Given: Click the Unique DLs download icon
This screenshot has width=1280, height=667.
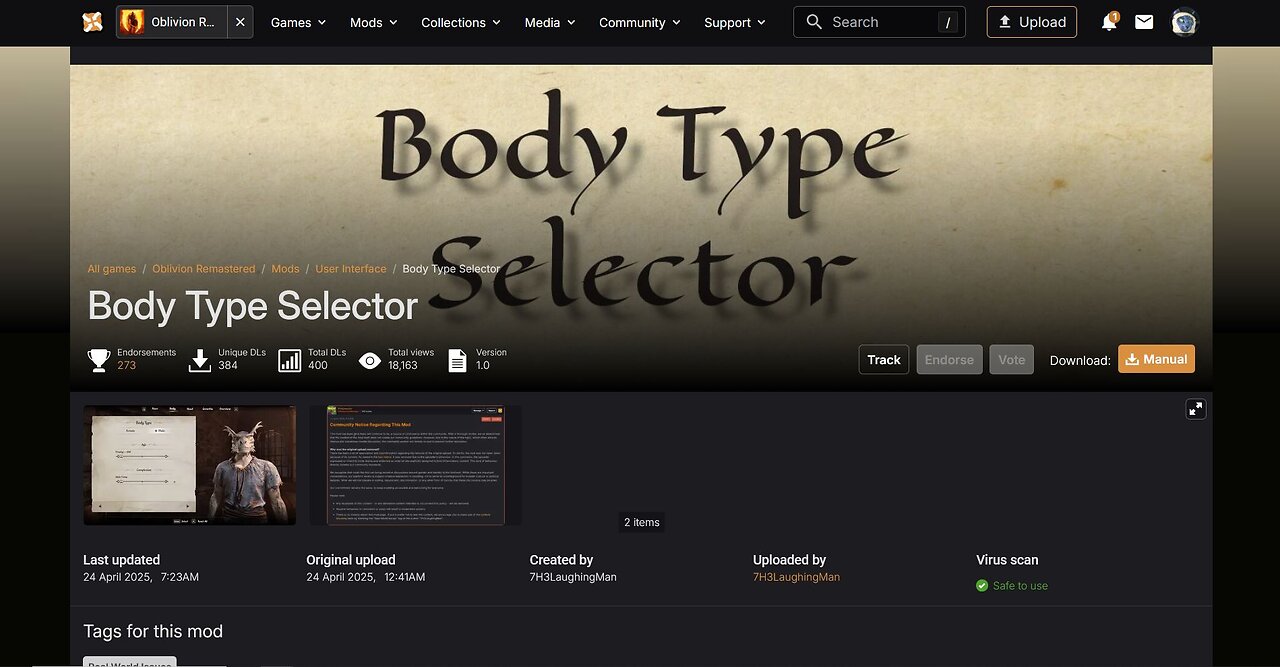Looking at the screenshot, I should pyautogui.click(x=200, y=360).
